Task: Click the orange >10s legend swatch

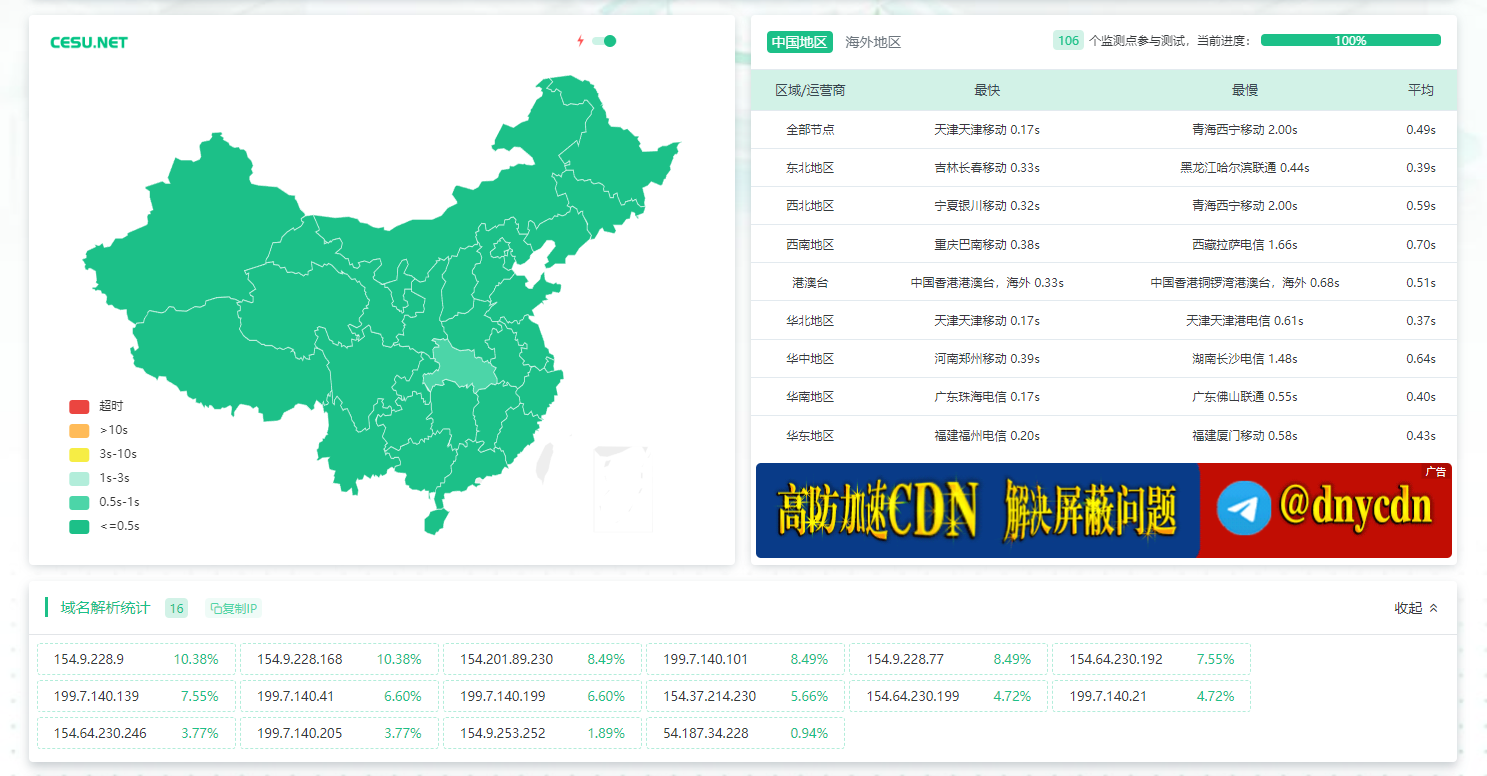Action: coord(79,431)
